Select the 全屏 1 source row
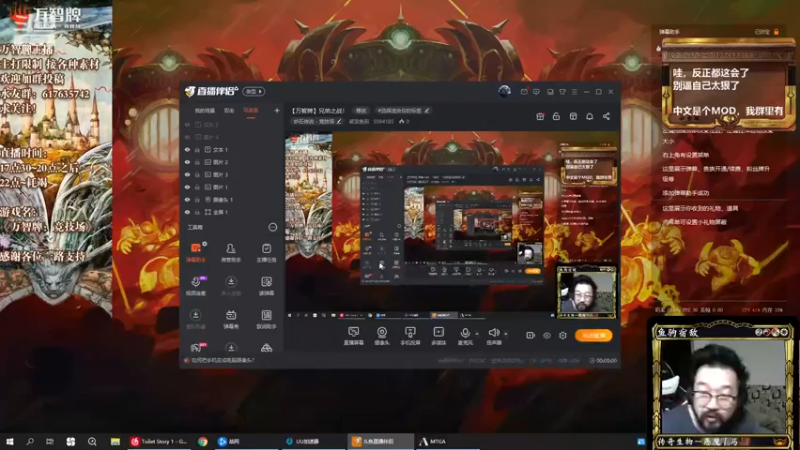 [232, 212]
